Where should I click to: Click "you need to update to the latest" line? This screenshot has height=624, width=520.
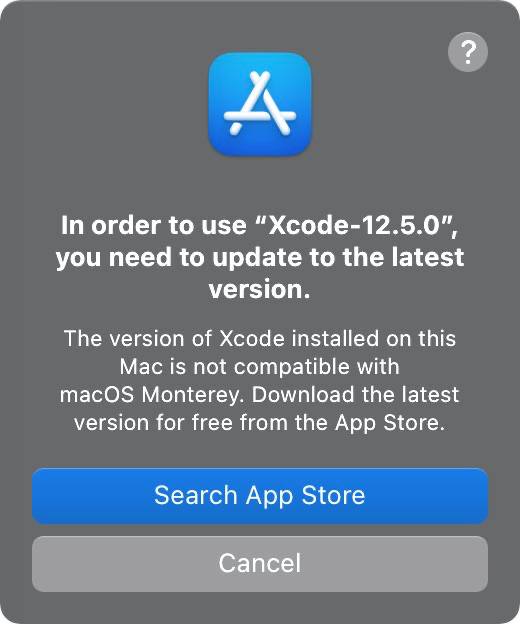[260, 258]
